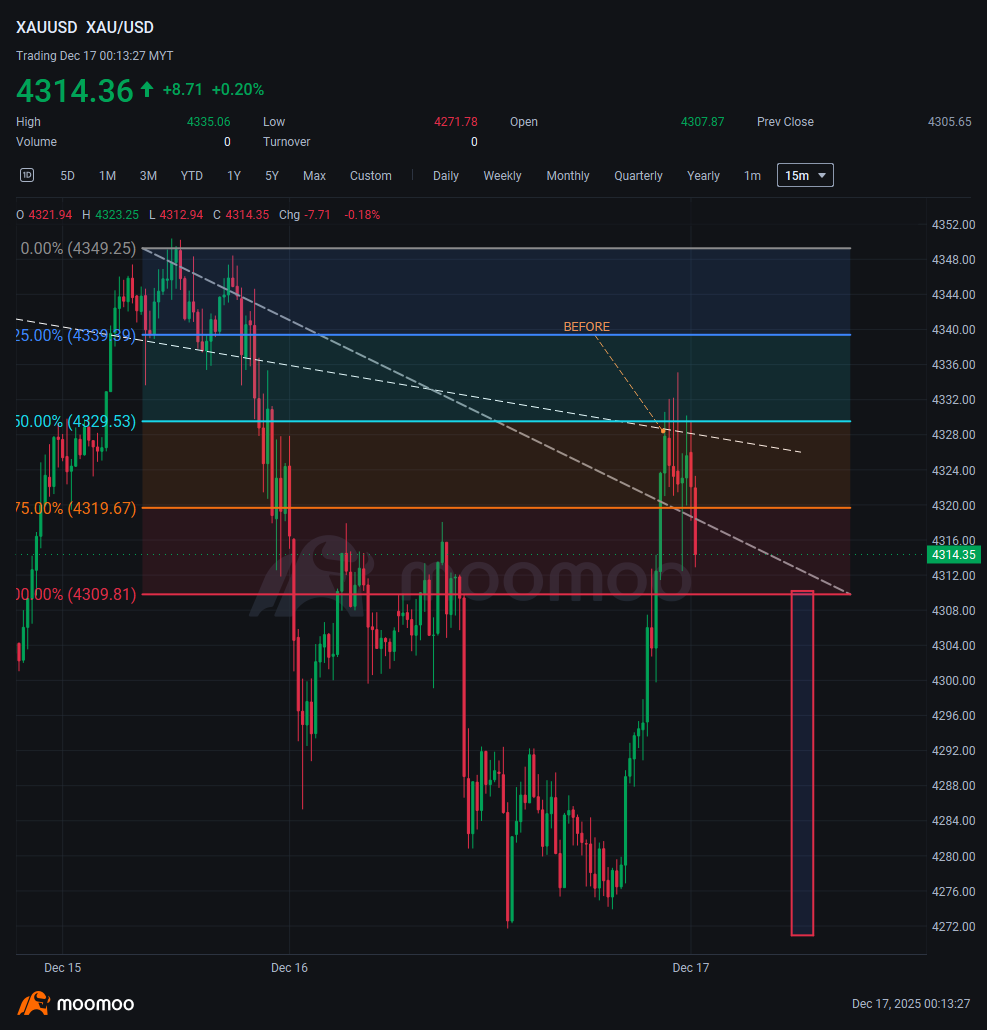Image resolution: width=987 pixels, height=1030 pixels.
Task: Click the moomoo logo at bottom
Action: click(76, 1004)
